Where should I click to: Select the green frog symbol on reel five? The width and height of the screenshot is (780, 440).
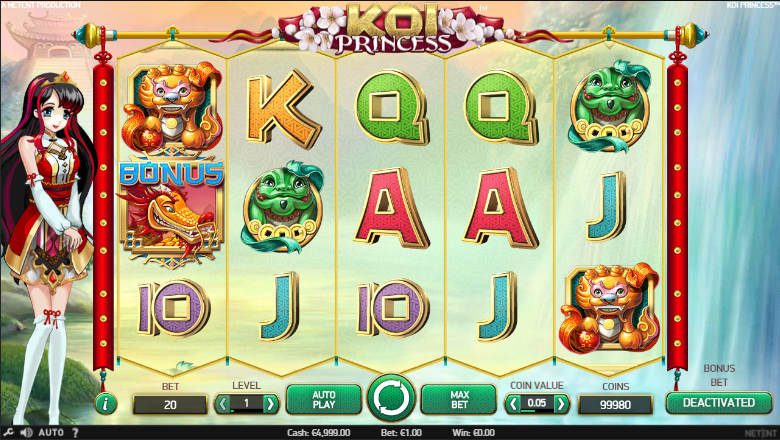click(609, 106)
